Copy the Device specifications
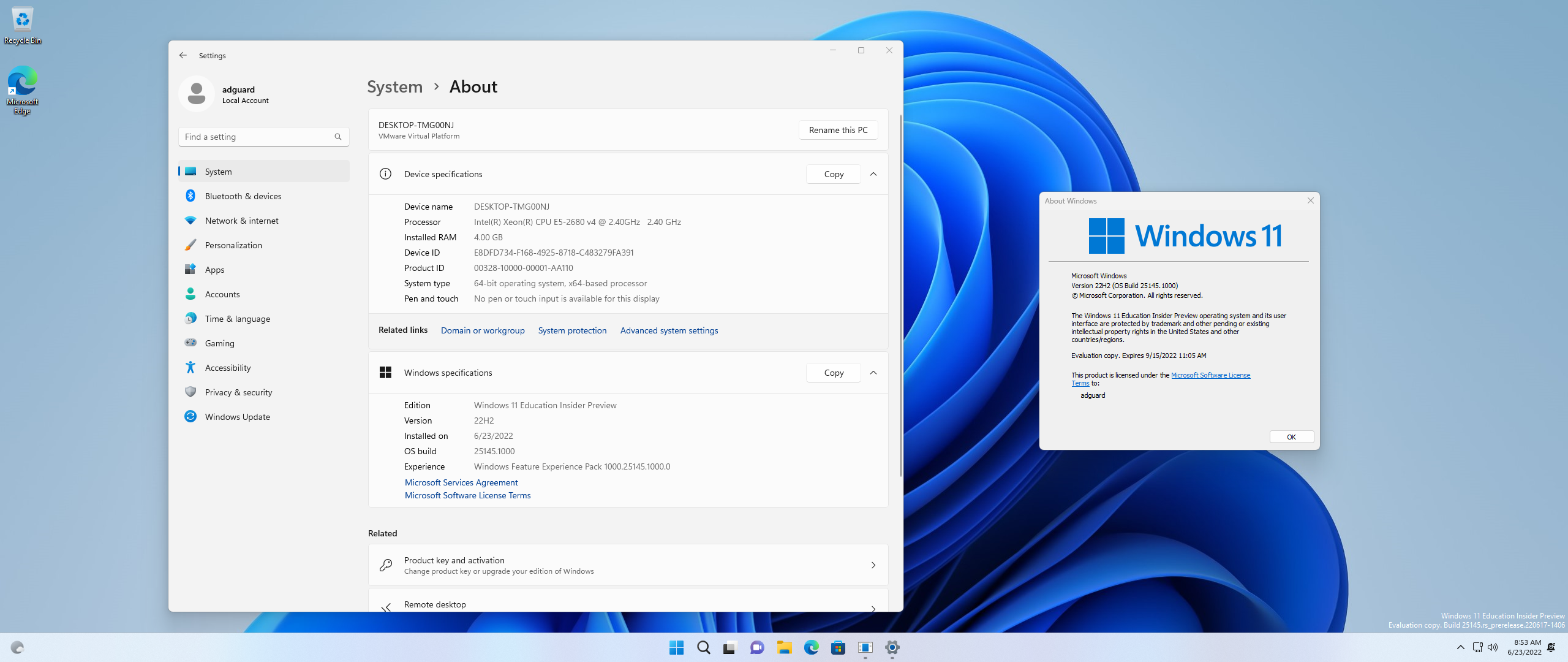The image size is (1568, 662). click(x=834, y=174)
